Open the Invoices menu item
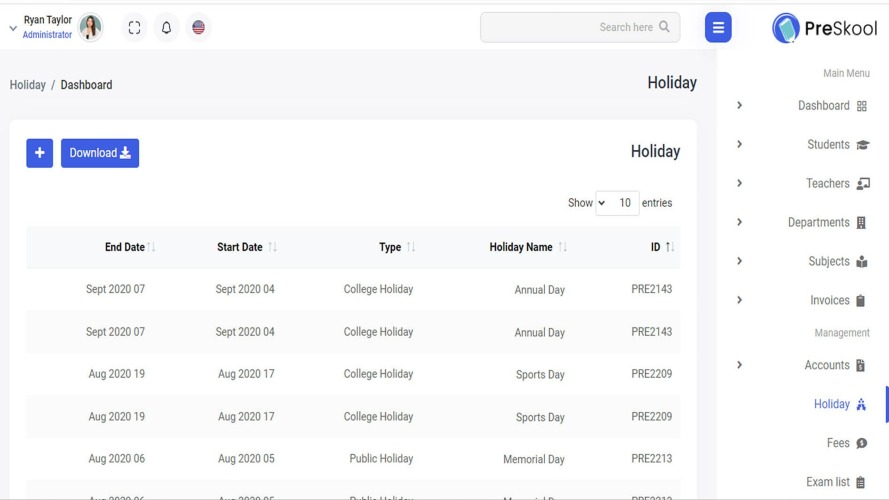 [x=830, y=300]
